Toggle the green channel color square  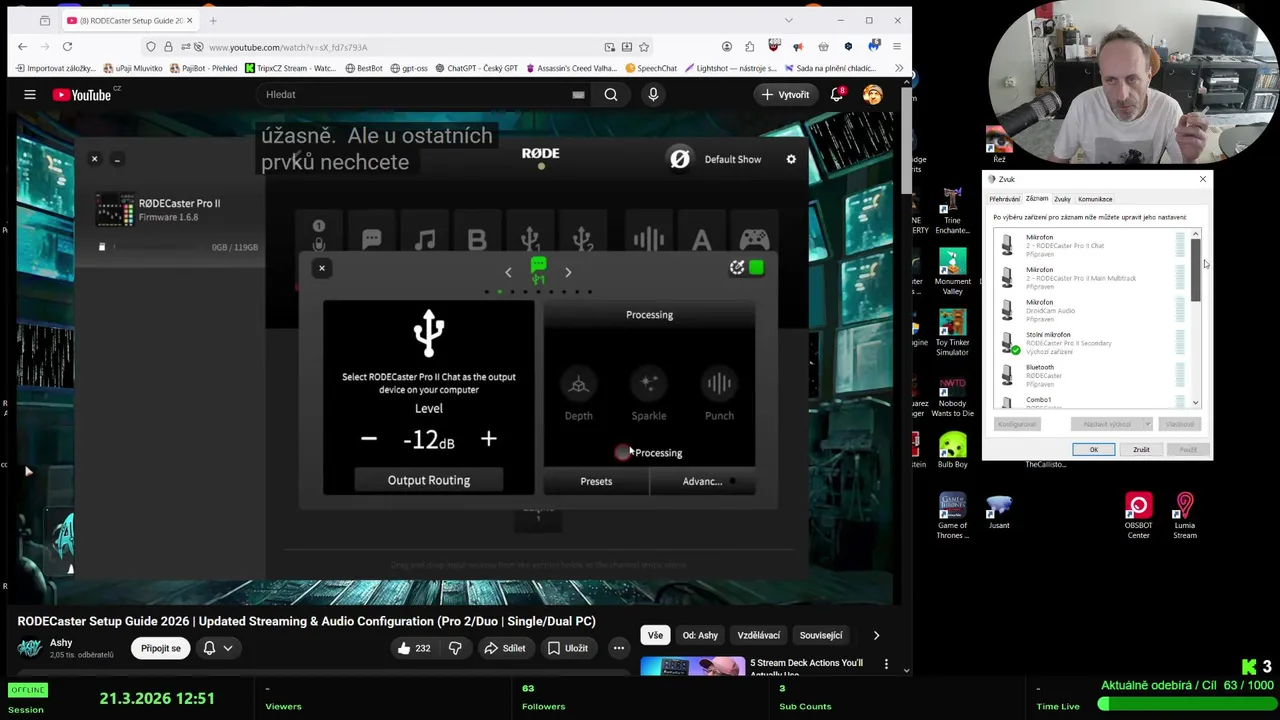pyautogui.click(x=756, y=267)
